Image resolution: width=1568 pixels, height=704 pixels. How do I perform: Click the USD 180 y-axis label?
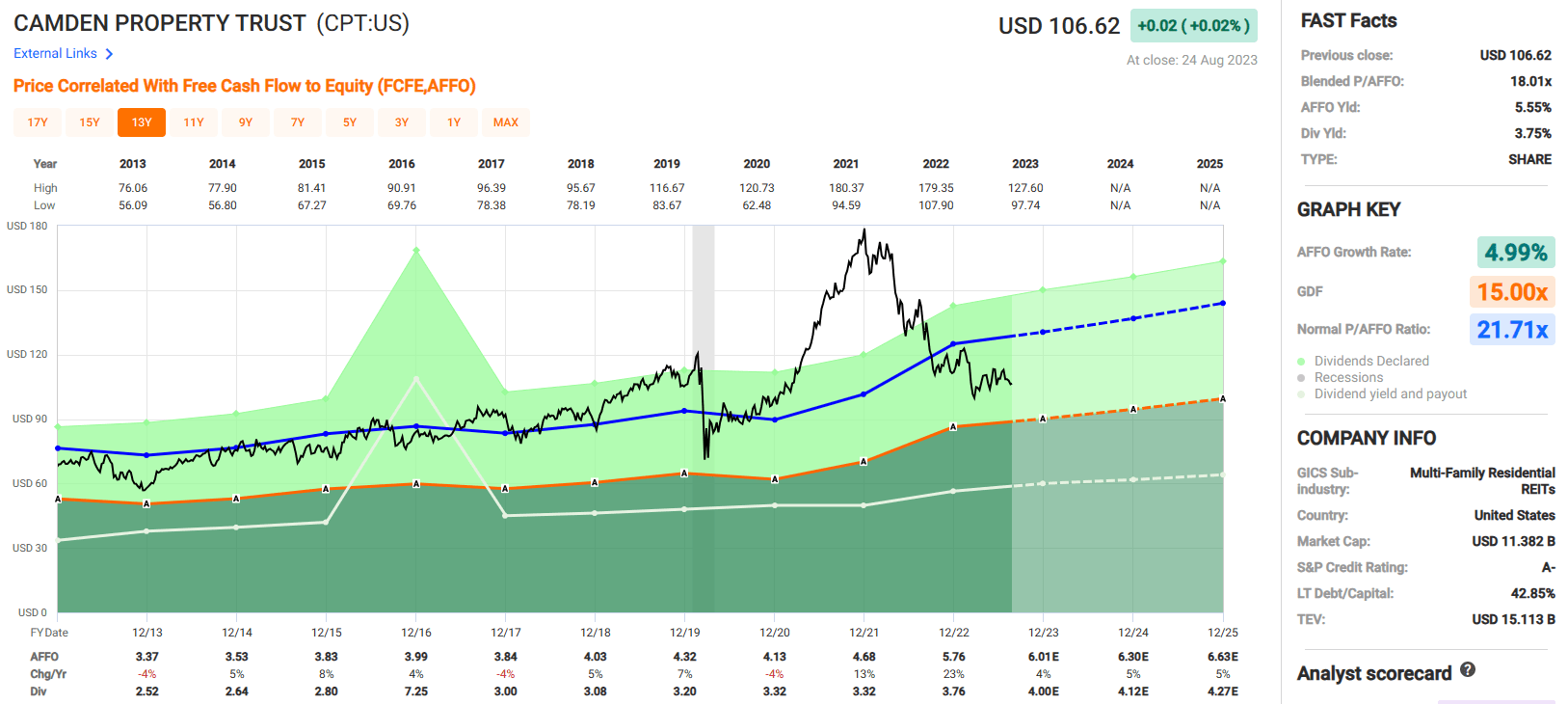coord(27,226)
